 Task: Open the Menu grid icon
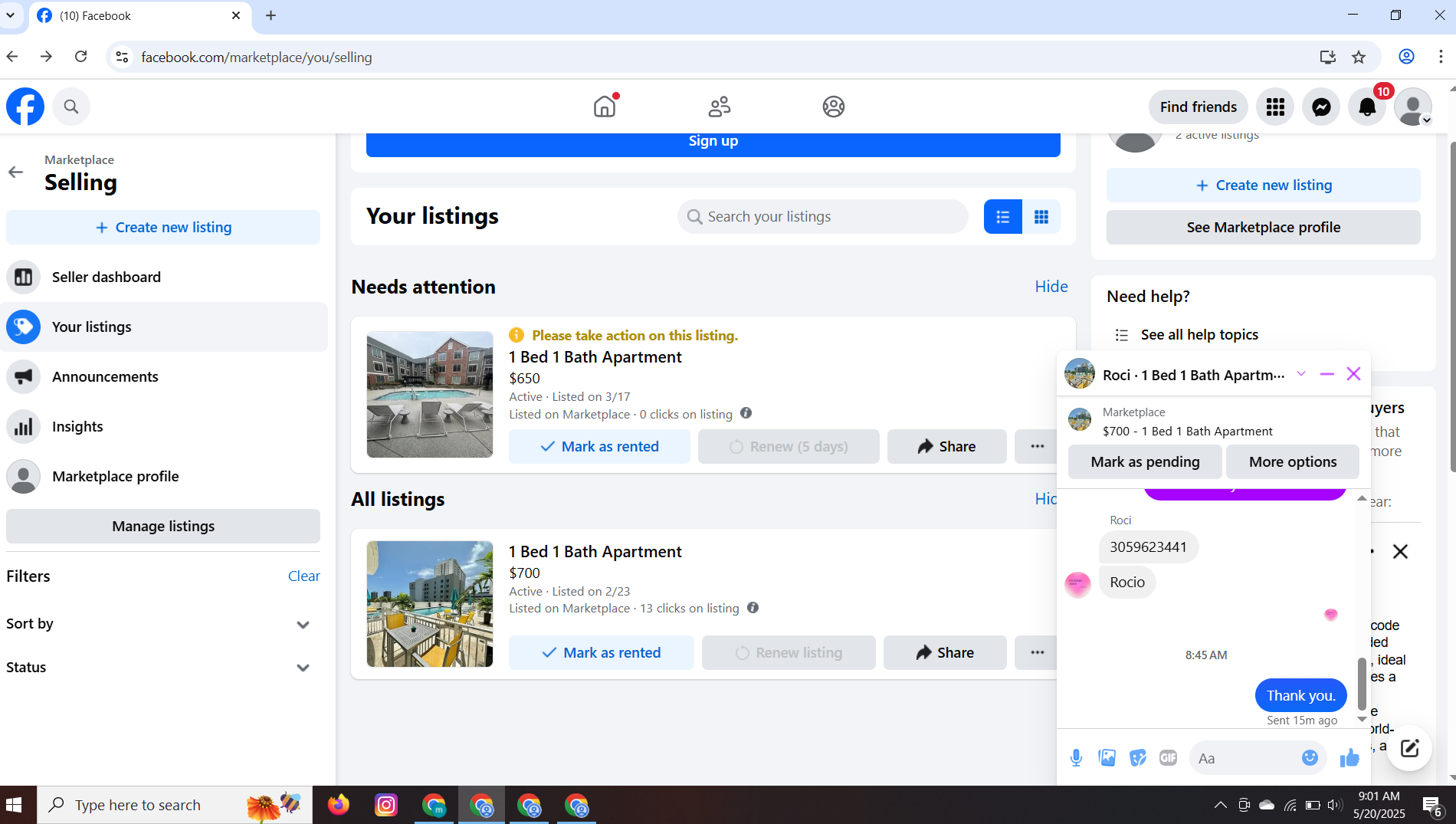click(x=1275, y=107)
